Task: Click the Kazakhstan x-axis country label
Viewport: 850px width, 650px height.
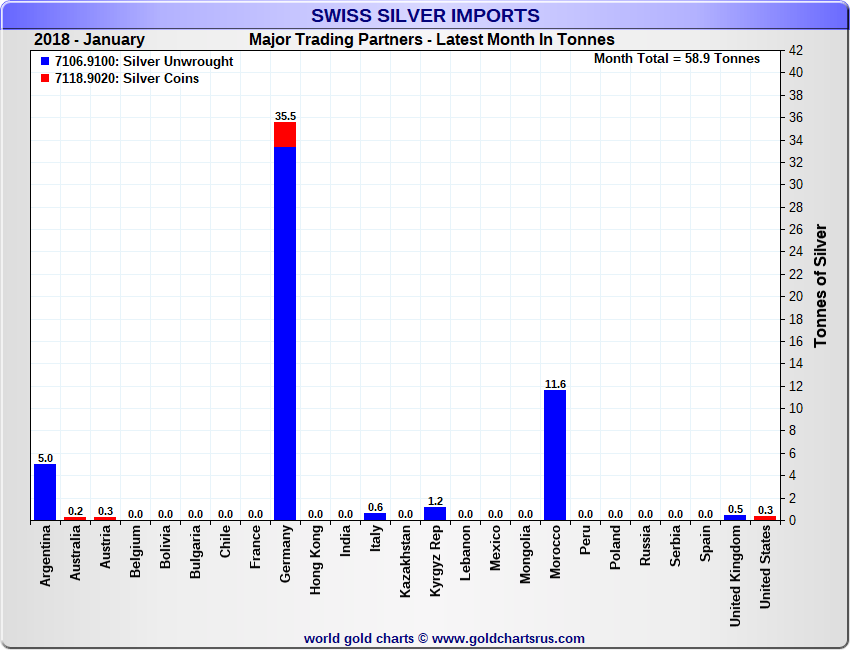Action: pos(406,562)
